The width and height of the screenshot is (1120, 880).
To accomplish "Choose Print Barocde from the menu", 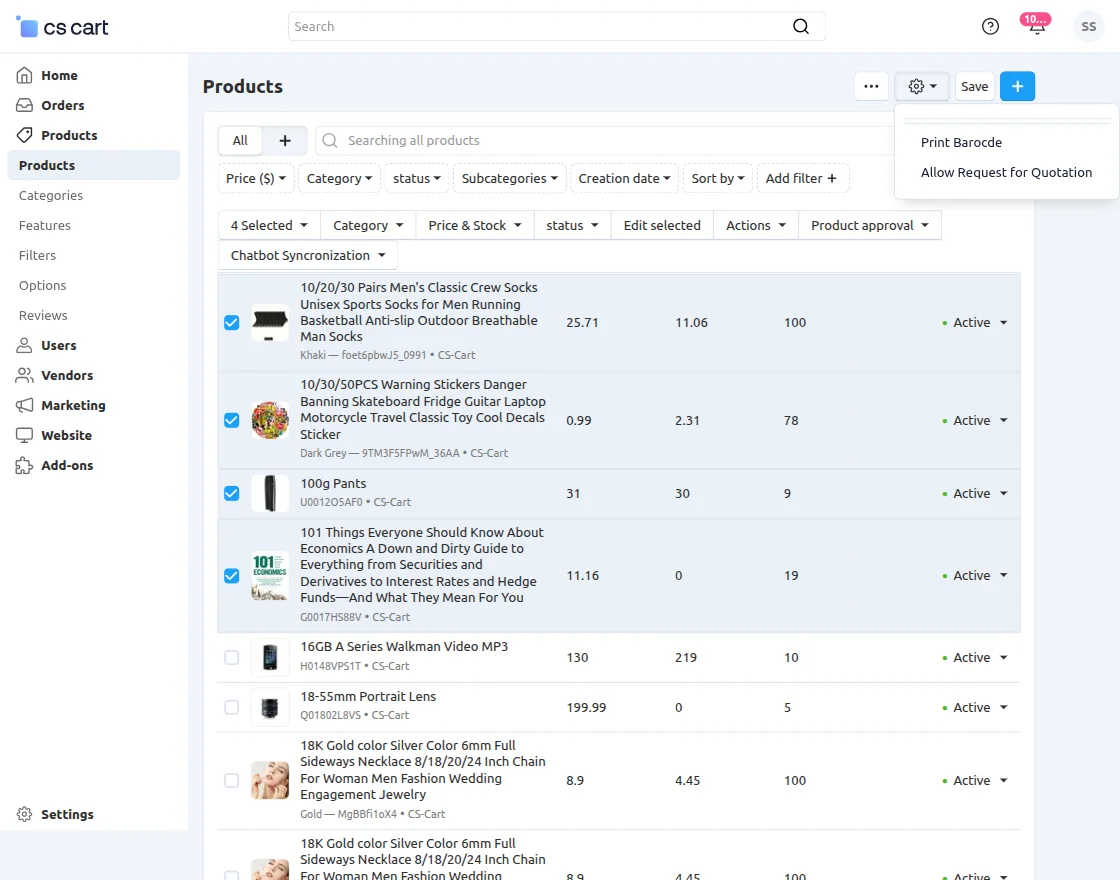I will click(961, 143).
